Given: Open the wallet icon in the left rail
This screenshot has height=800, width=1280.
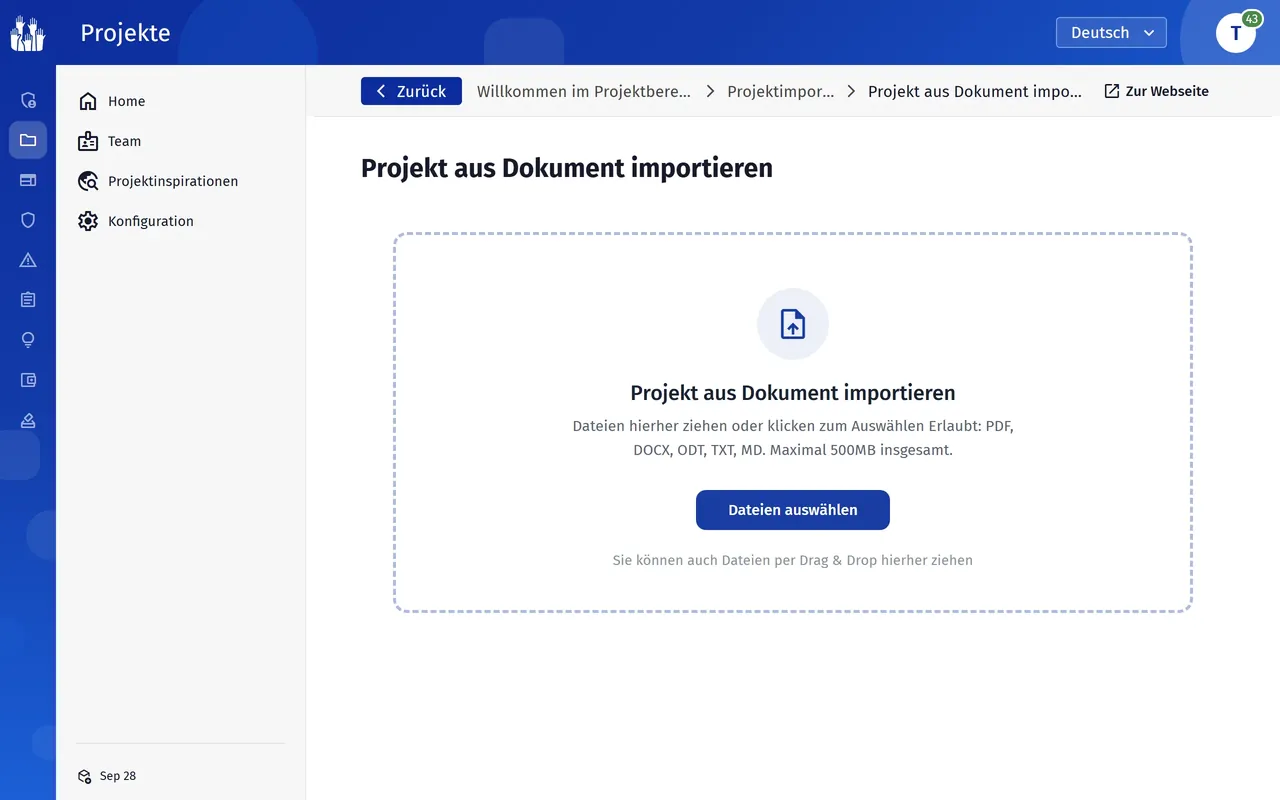Looking at the screenshot, I should 28,380.
